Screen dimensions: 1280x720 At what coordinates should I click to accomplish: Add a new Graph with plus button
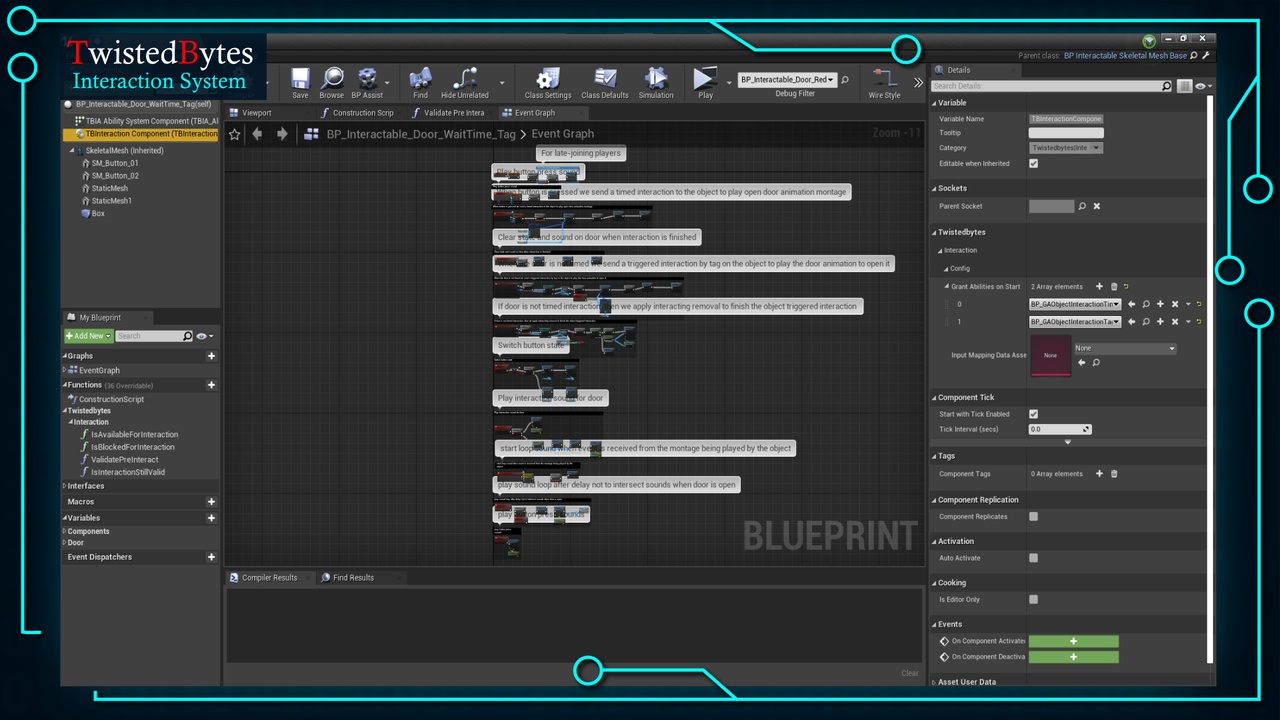click(x=211, y=356)
